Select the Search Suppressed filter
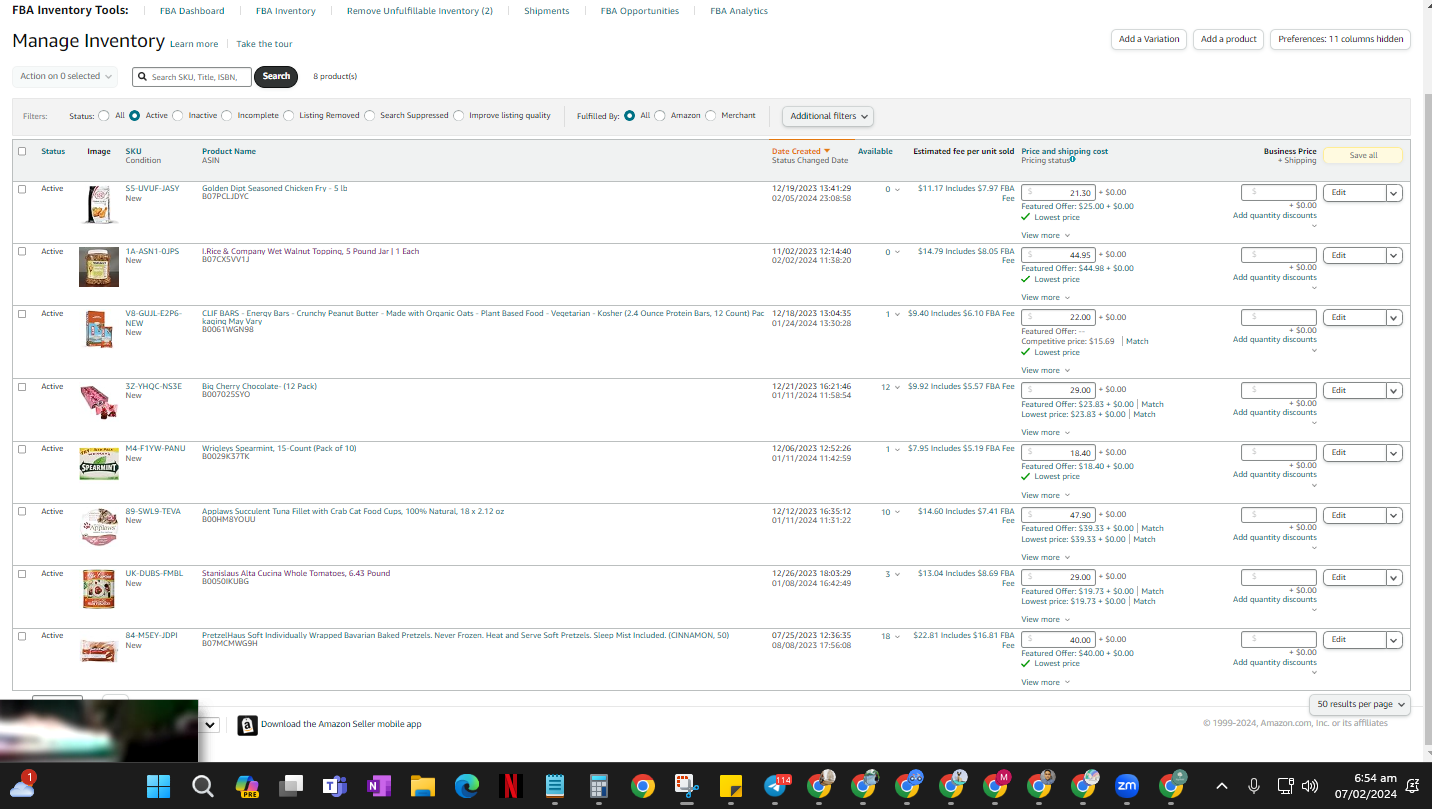The width and height of the screenshot is (1432, 809). 370,116
